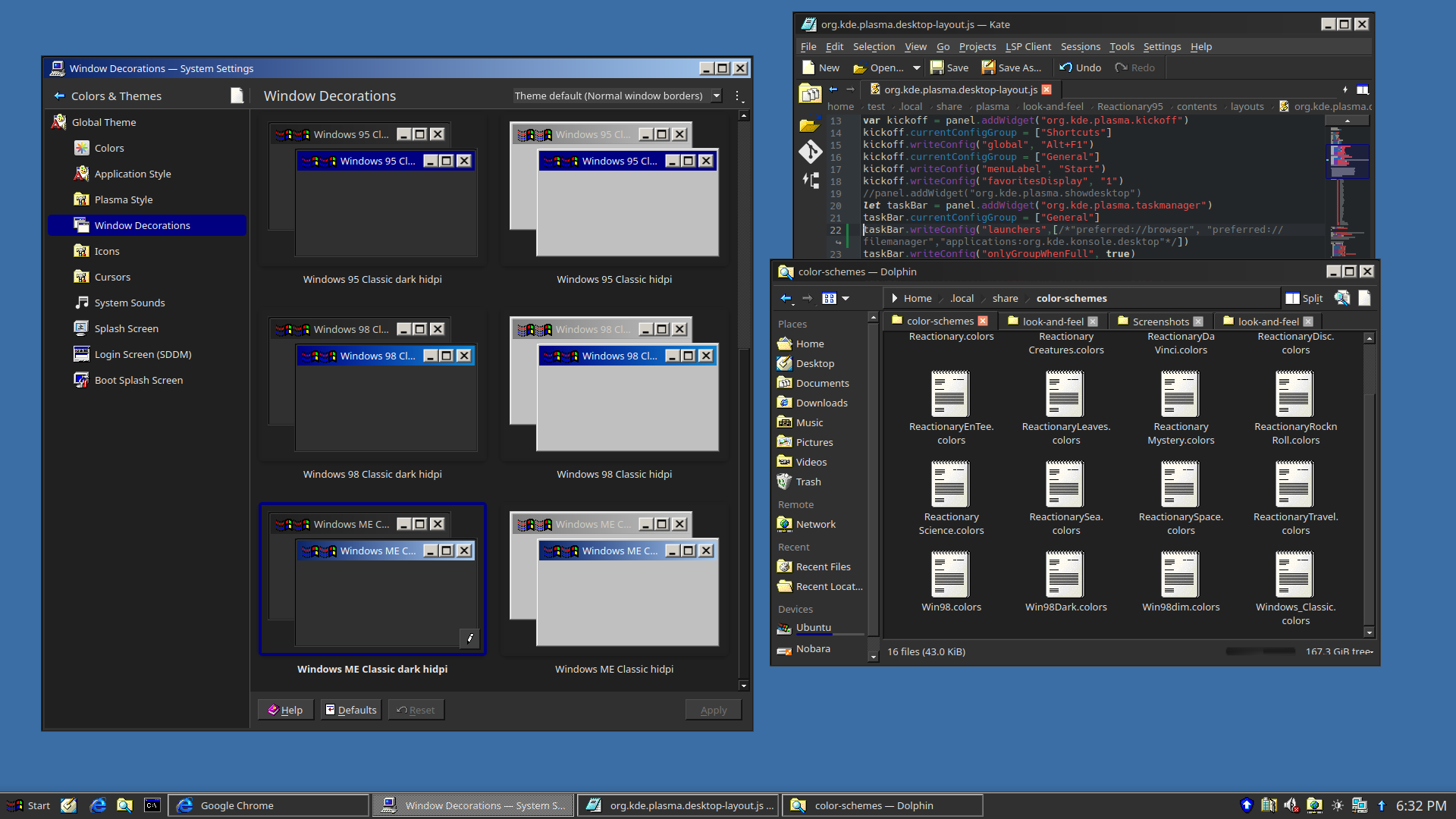Open Network in Dolphin Places panel
1456x819 pixels.
pyautogui.click(x=815, y=524)
